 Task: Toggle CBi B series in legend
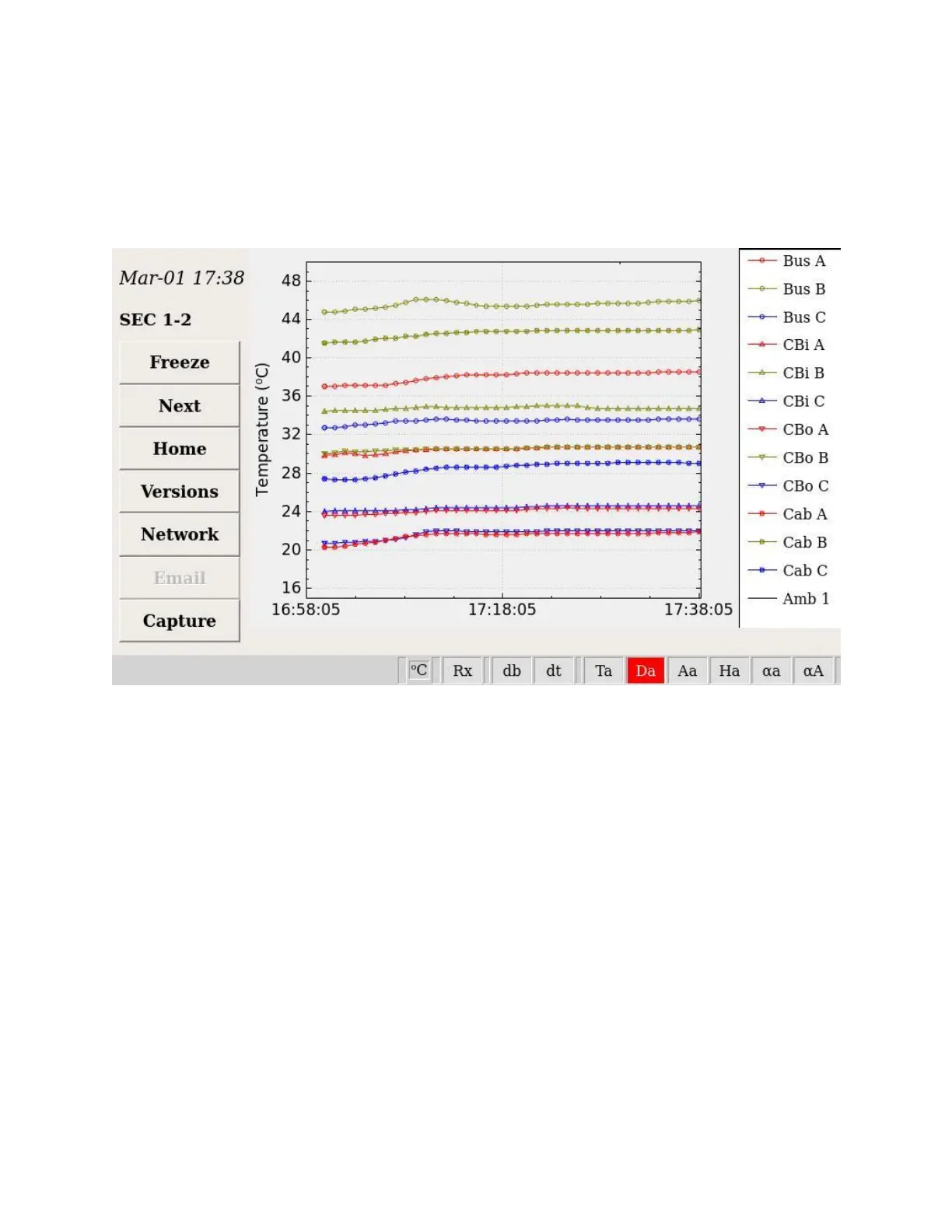pyautogui.click(x=786, y=373)
